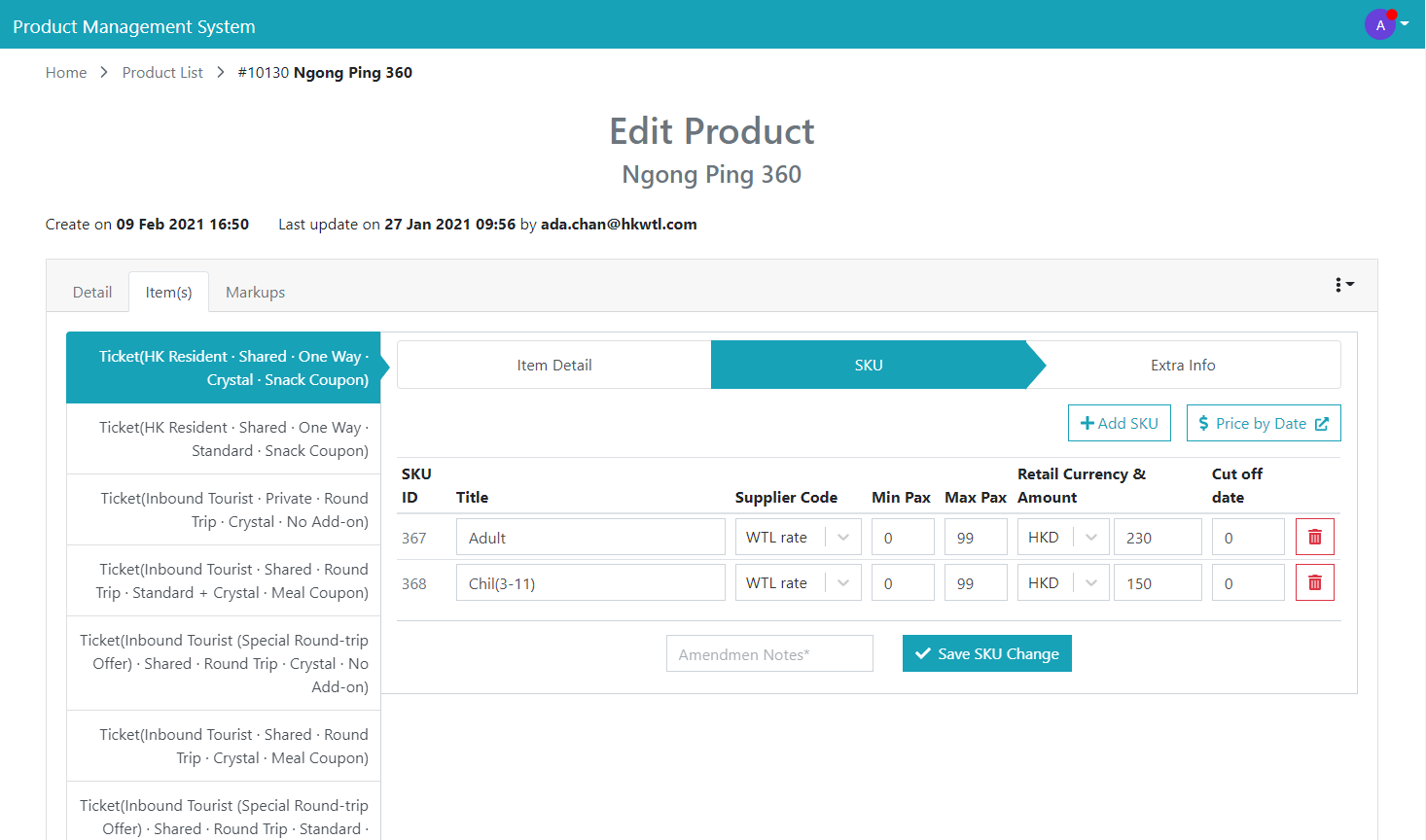Click Home in the breadcrumb

click(x=65, y=72)
